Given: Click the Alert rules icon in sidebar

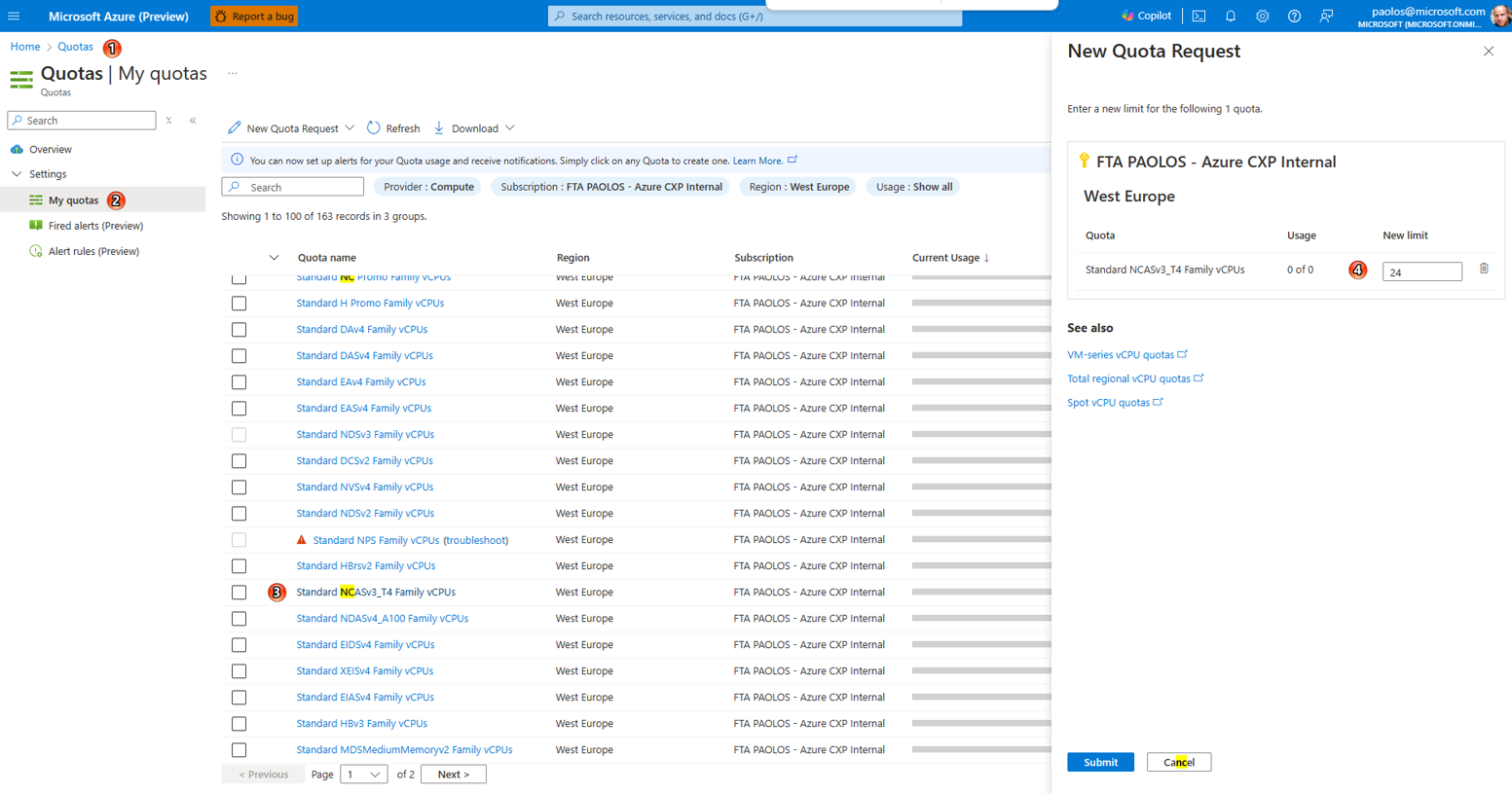Looking at the screenshot, I should 36,250.
